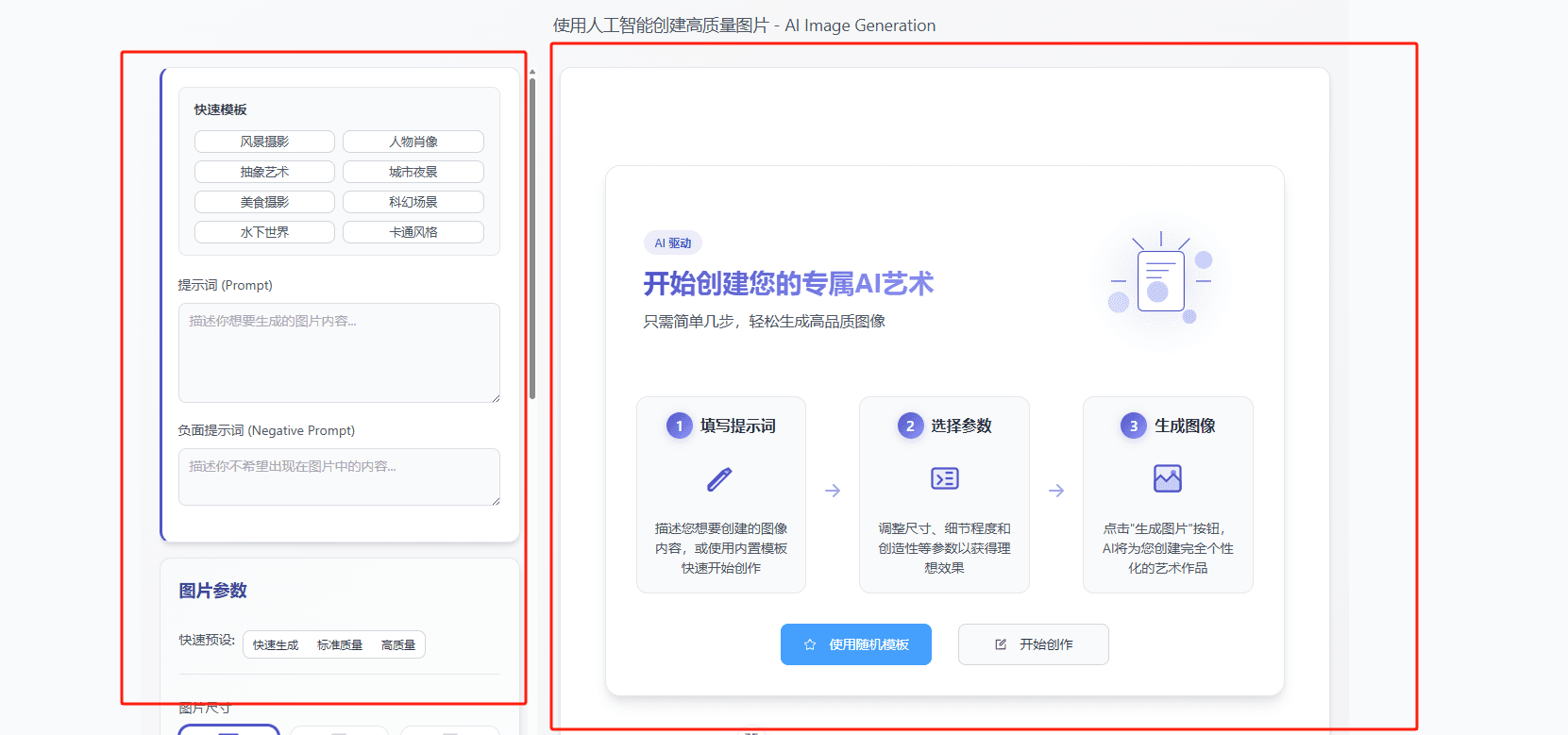Apply the 美食摄影 template
Screen dimensions: 1568x735
tap(264, 202)
